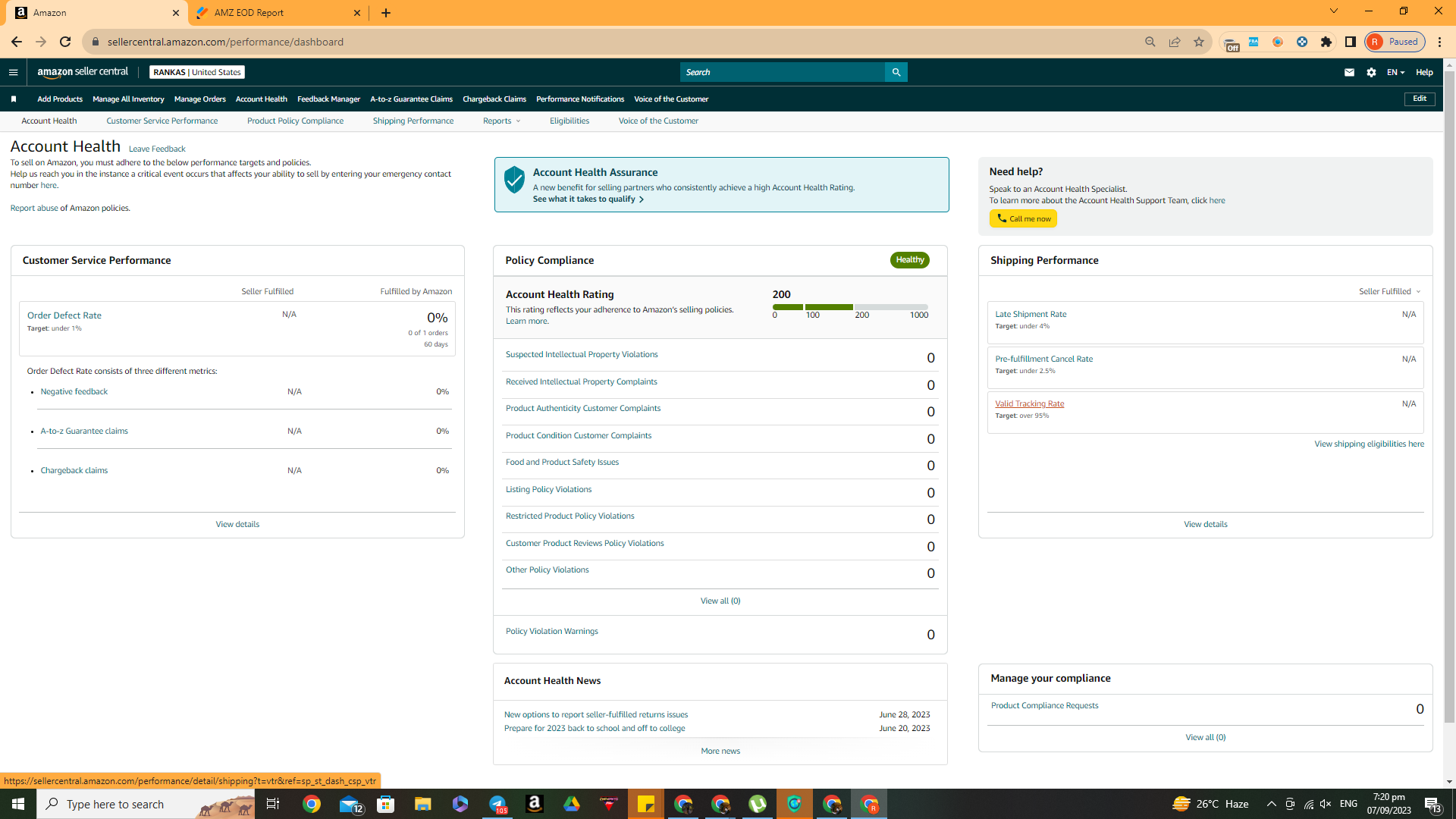Click the Policy Compliance View all (0) link
The width and height of the screenshot is (1456, 819).
point(720,601)
